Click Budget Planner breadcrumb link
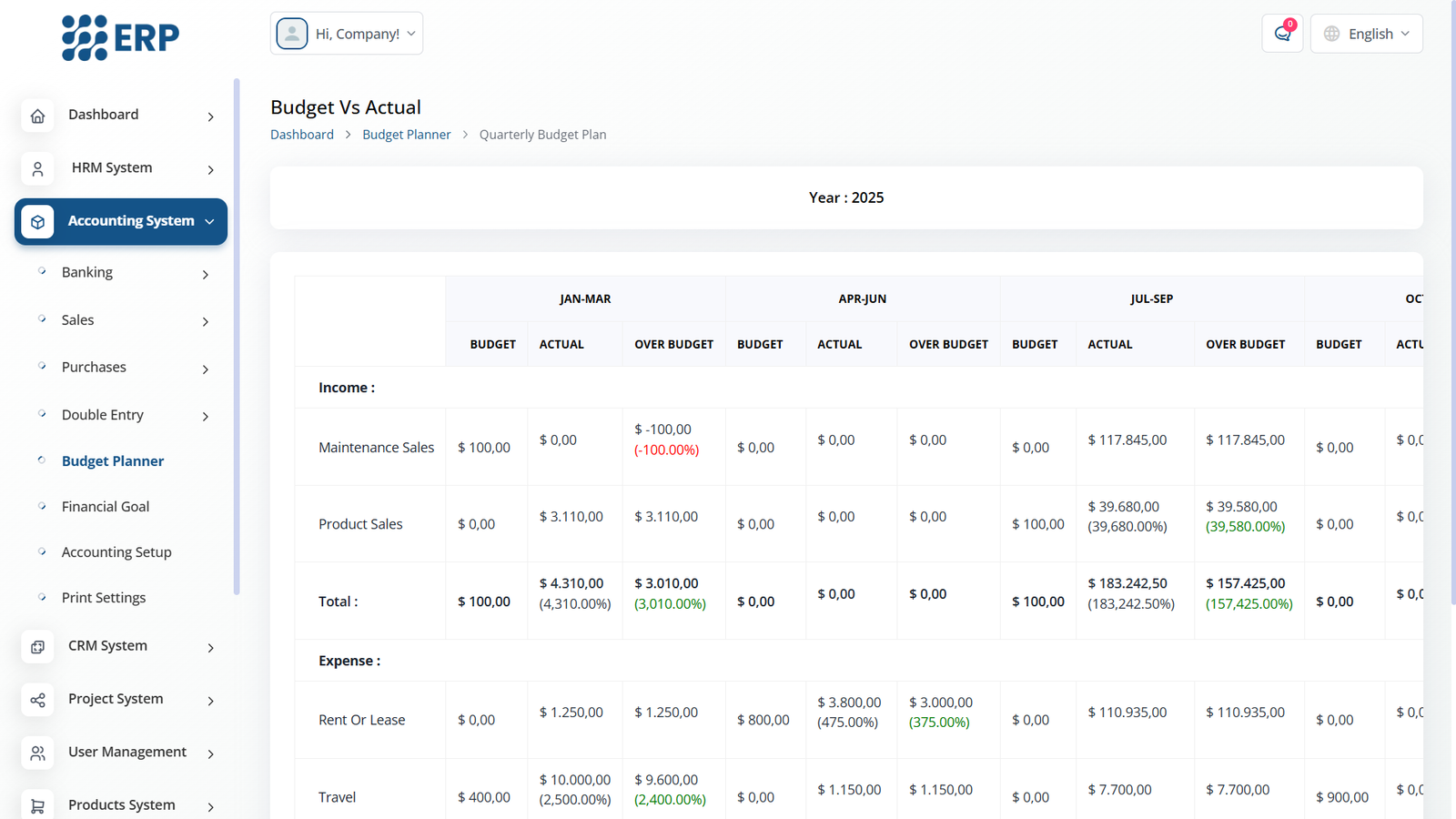The width and height of the screenshot is (1456, 819). click(x=407, y=135)
